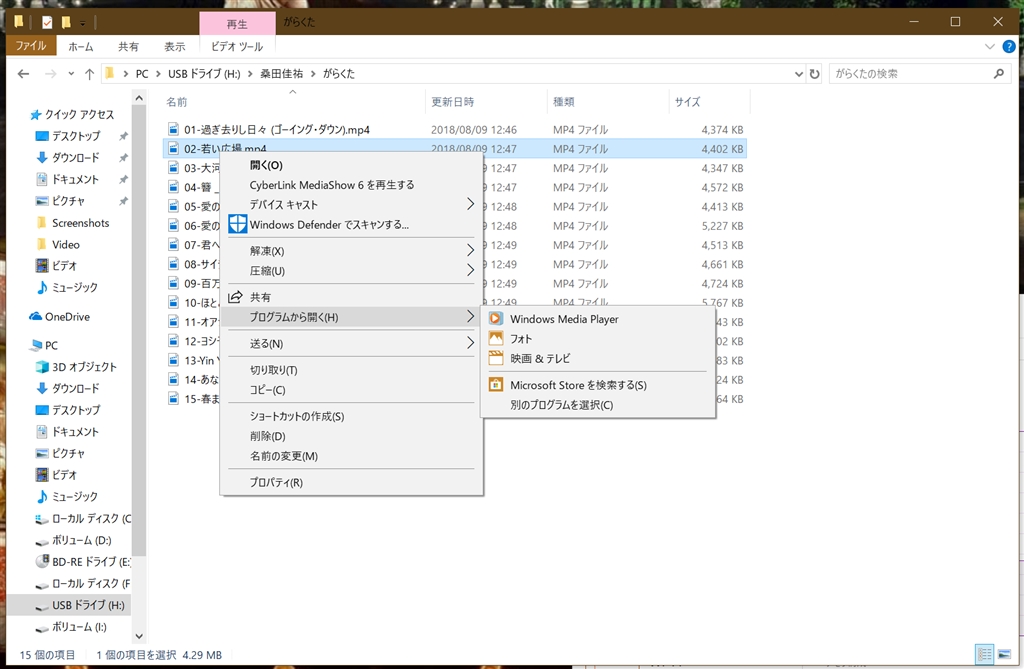
Task: Select プログラムから開く(H) menu entry
Action: (x=351, y=317)
